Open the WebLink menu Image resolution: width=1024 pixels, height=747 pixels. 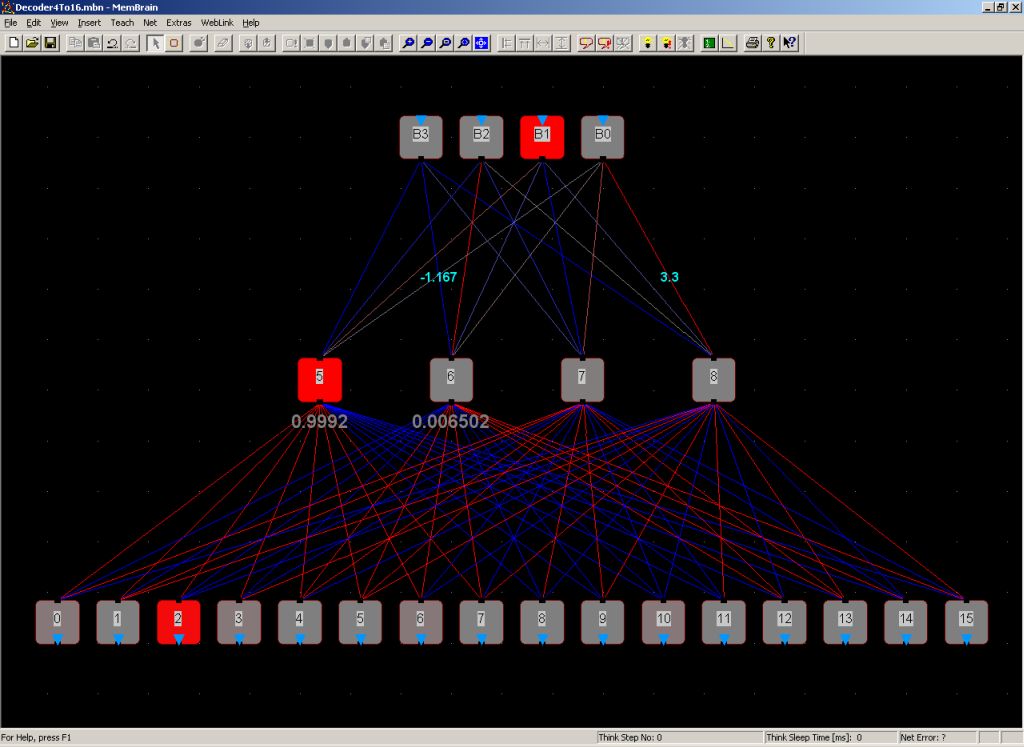(216, 22)
